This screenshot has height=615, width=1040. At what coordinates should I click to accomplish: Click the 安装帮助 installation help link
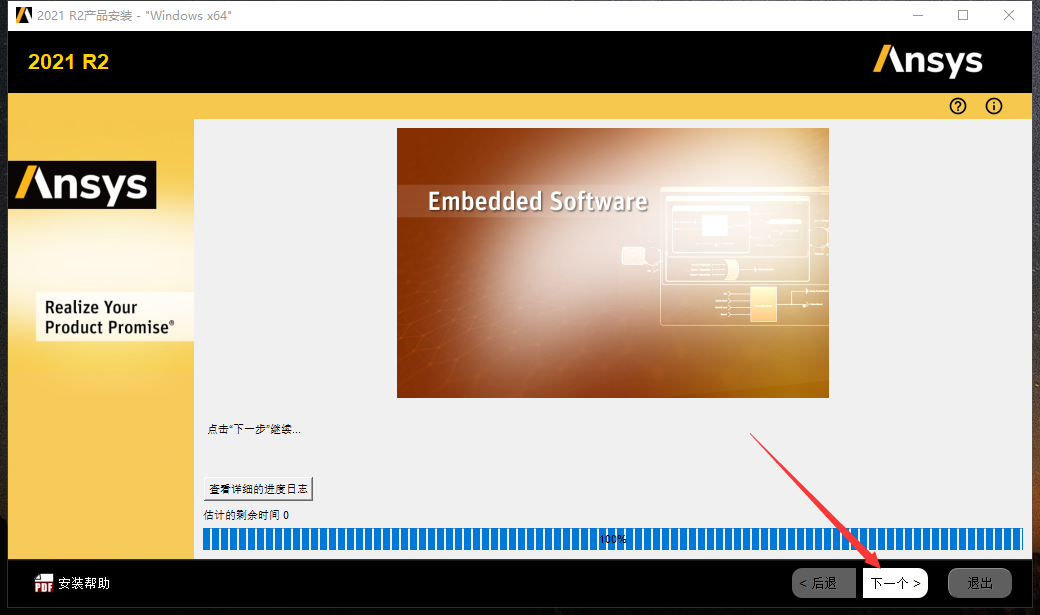coord(82,582)
